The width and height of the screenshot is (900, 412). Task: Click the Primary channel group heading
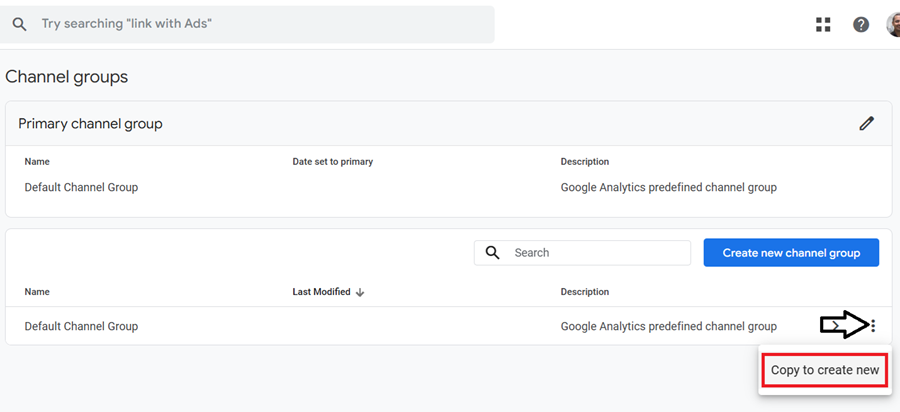click(90, 124)
